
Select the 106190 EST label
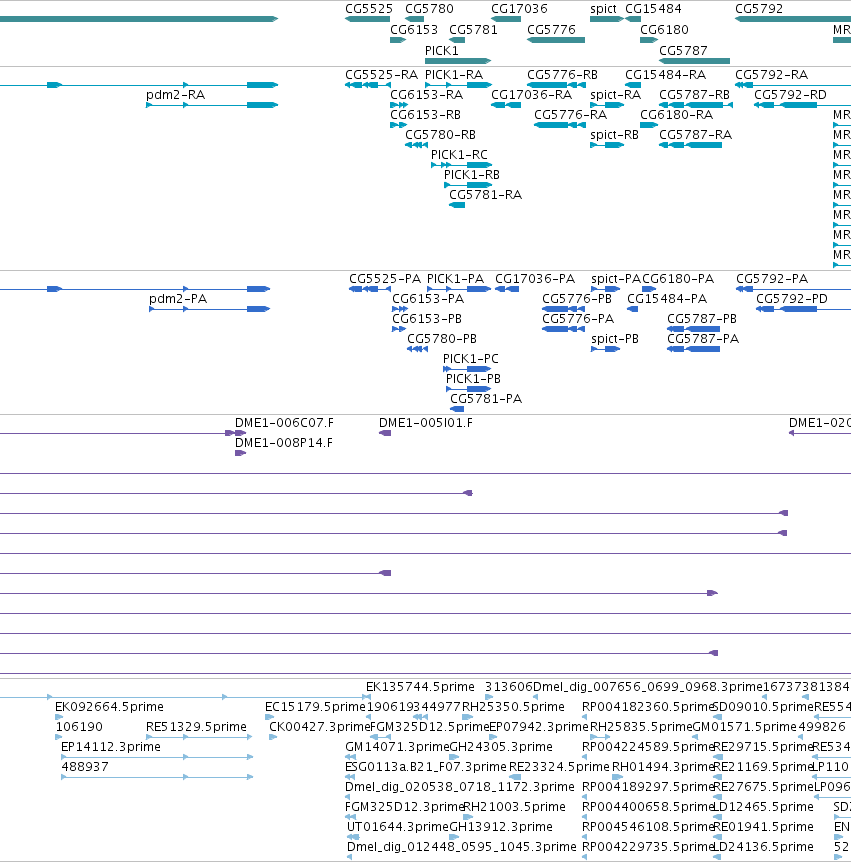pyautogui.click(x=79, y=727)
